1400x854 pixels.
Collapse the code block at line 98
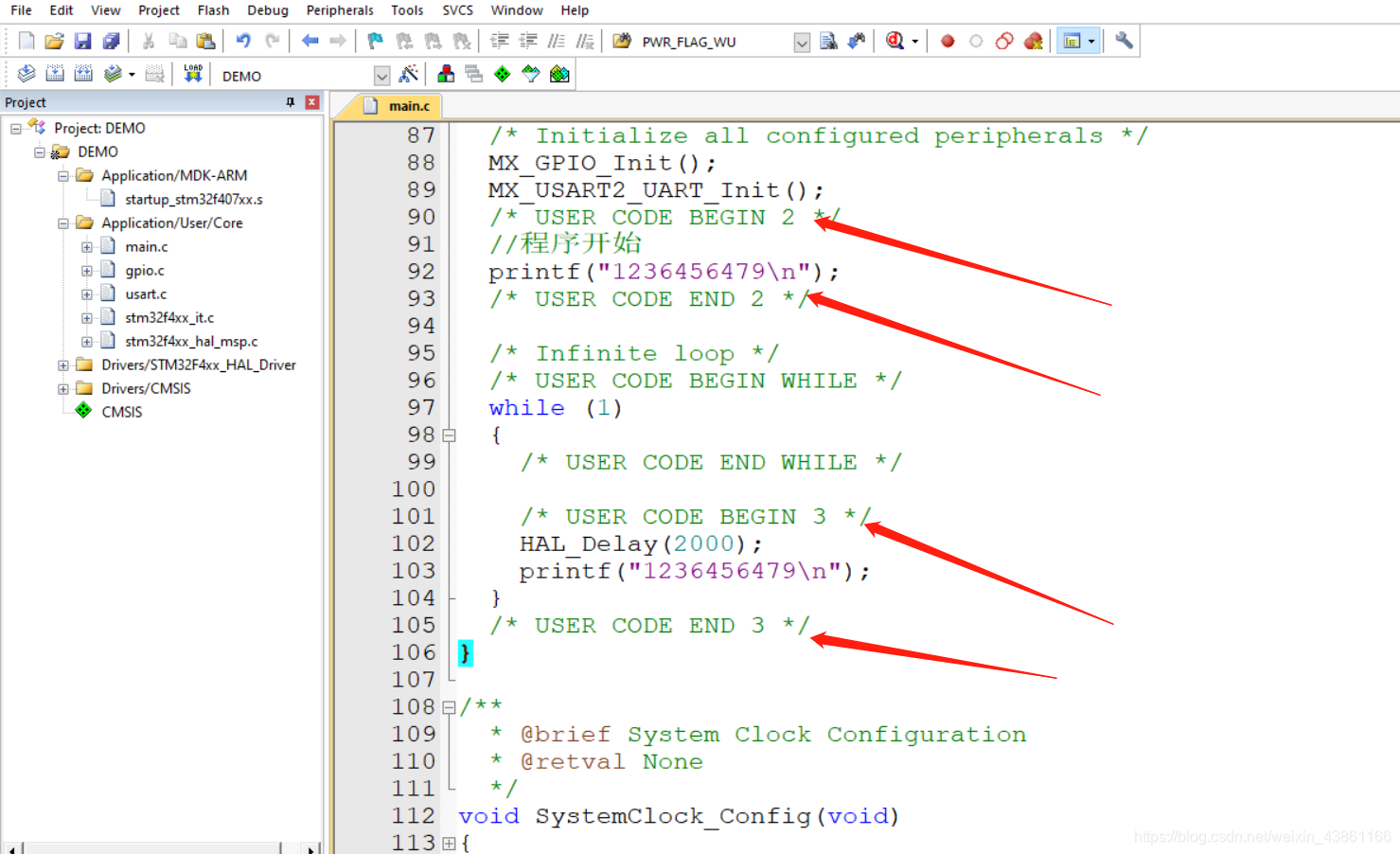(x=449, y=436)
